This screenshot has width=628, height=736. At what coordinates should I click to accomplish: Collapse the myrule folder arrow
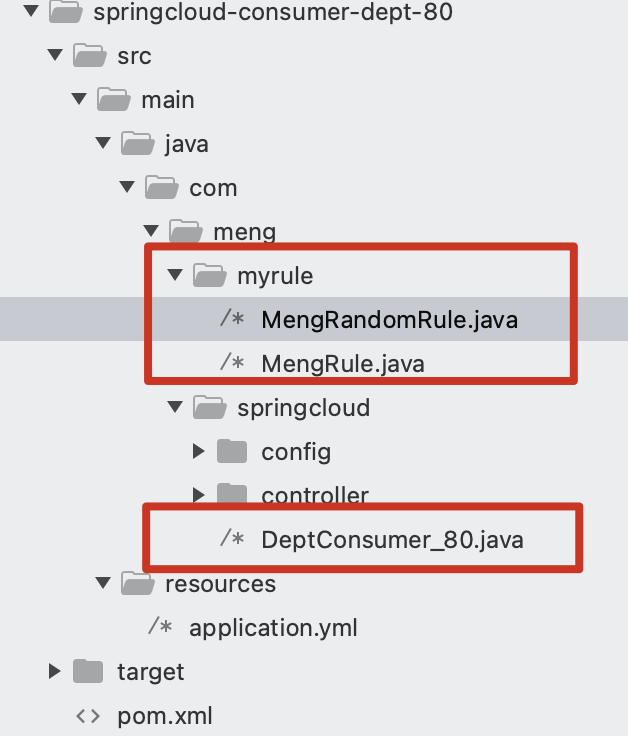tap(175, 275)
